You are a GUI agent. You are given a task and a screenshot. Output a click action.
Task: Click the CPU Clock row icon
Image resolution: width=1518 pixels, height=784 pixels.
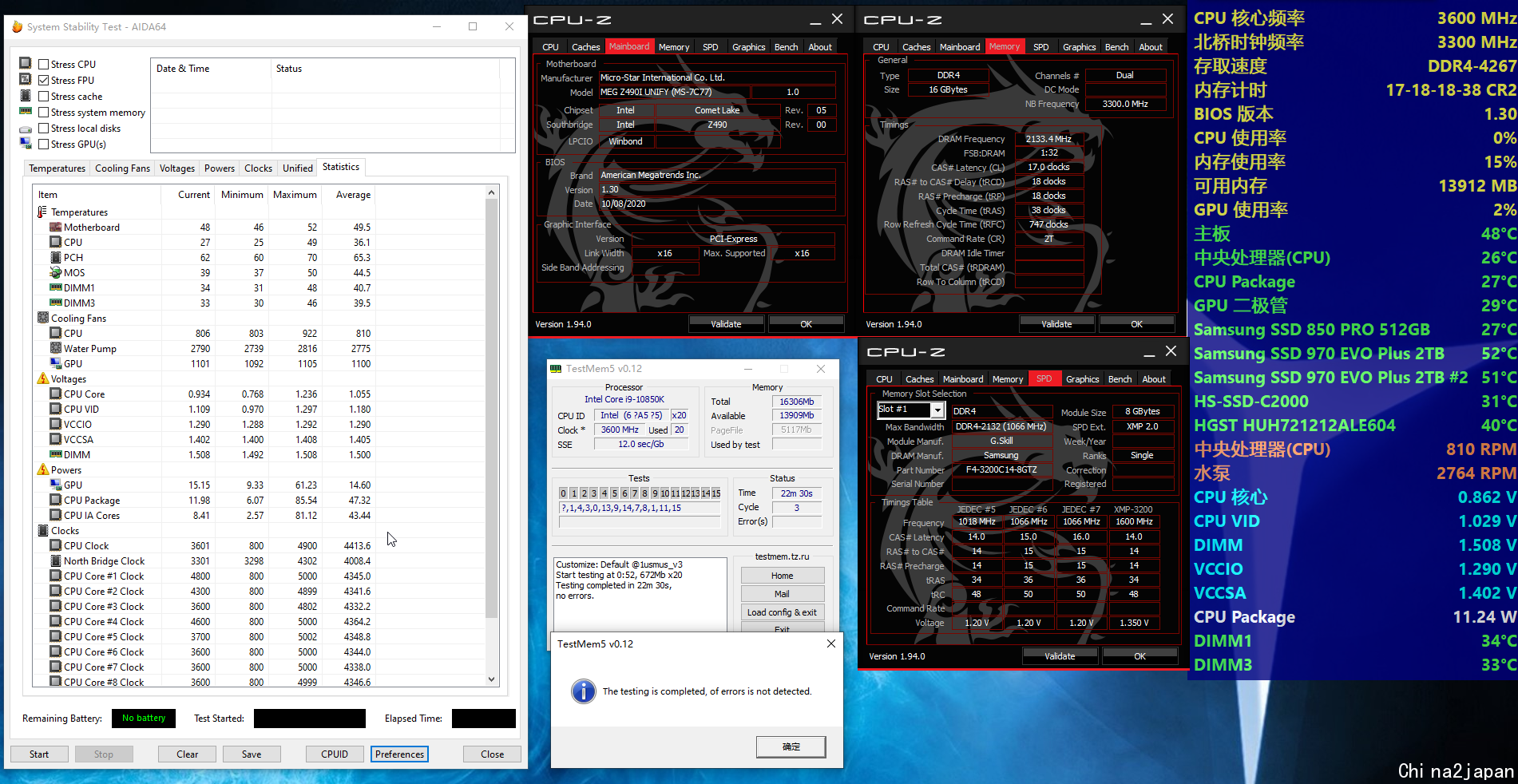click(x=56, y=545)
